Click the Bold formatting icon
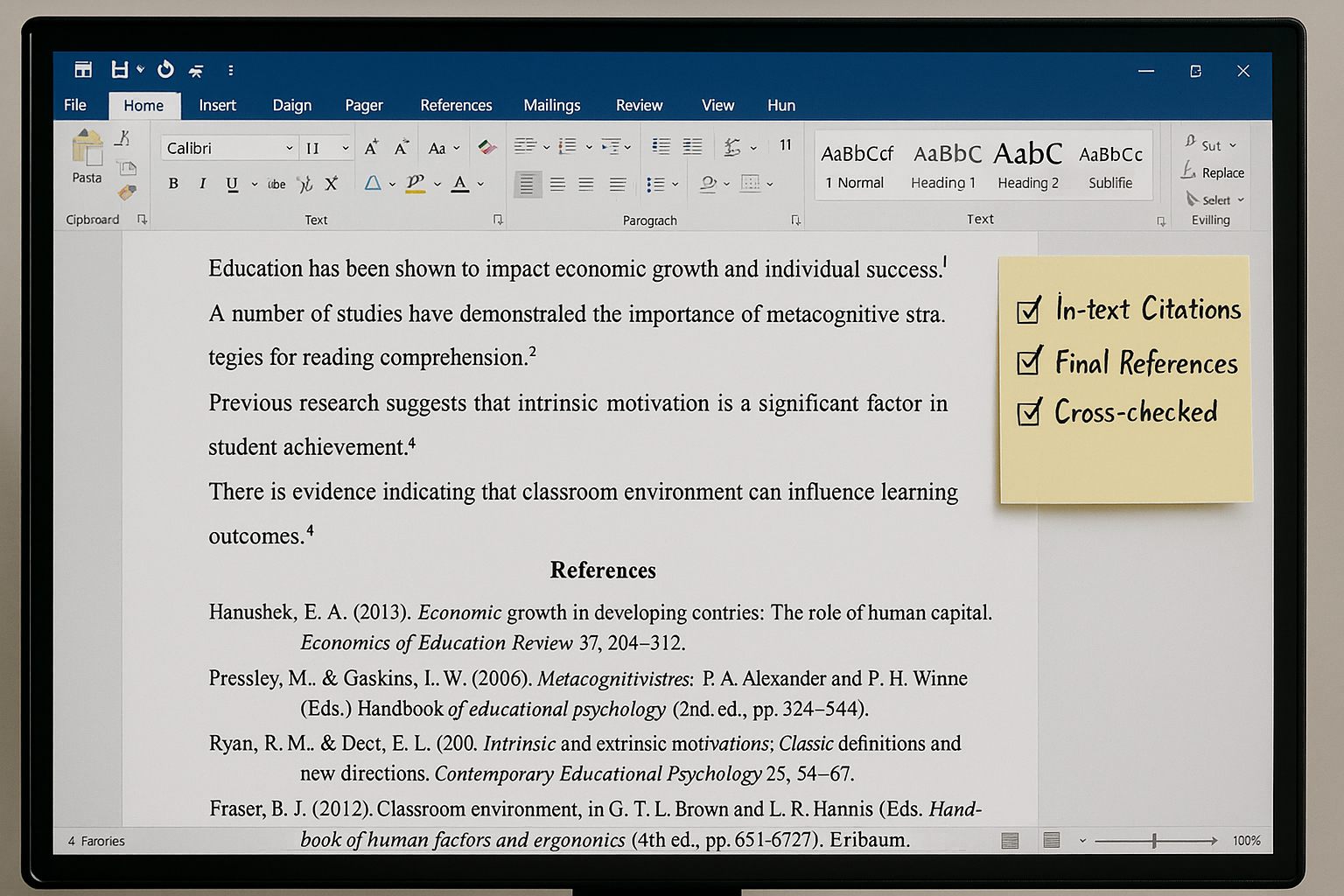The height and width of the screenshot is (896, 1344). coord(173,184)
